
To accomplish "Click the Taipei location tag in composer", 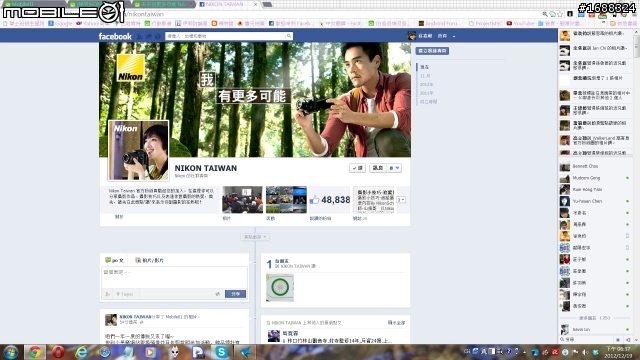I will pyautogui.click(x=124, y=294).
